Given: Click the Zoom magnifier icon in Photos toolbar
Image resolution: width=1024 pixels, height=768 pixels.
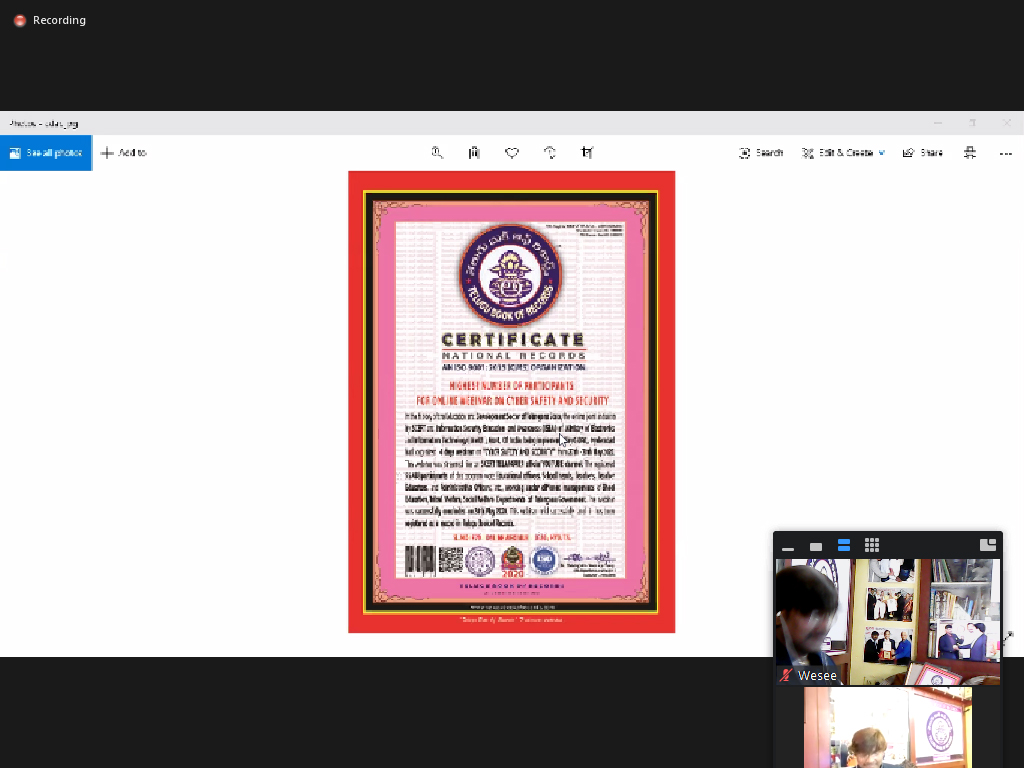Looking at the screenshot, I should coord(437,153).
